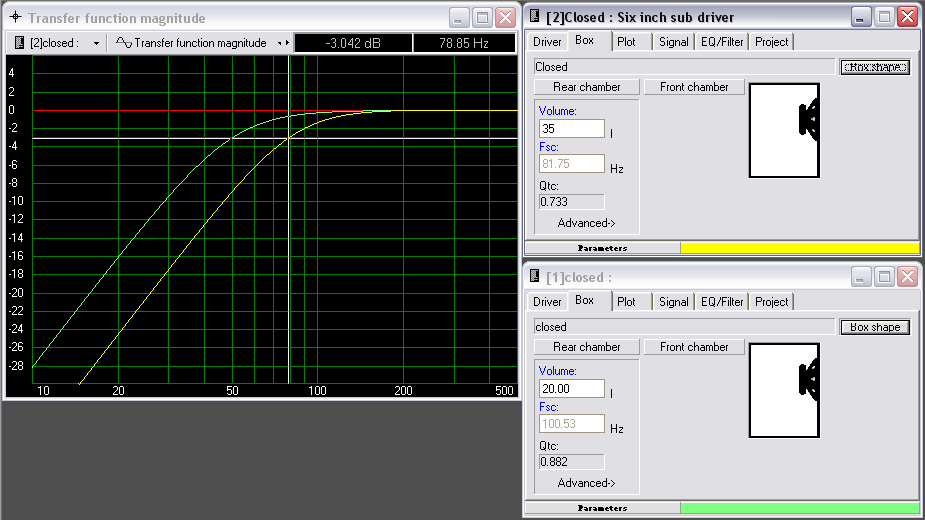Open Signal tab in [1]closed window
The image size is (925, 520).
tap(674, 302)
